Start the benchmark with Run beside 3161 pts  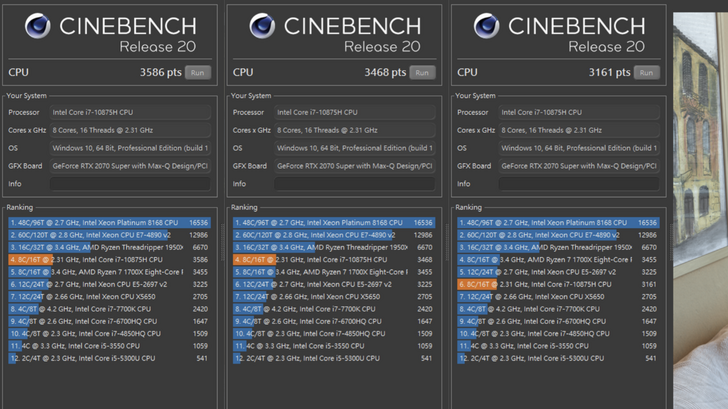coord(646,72)
